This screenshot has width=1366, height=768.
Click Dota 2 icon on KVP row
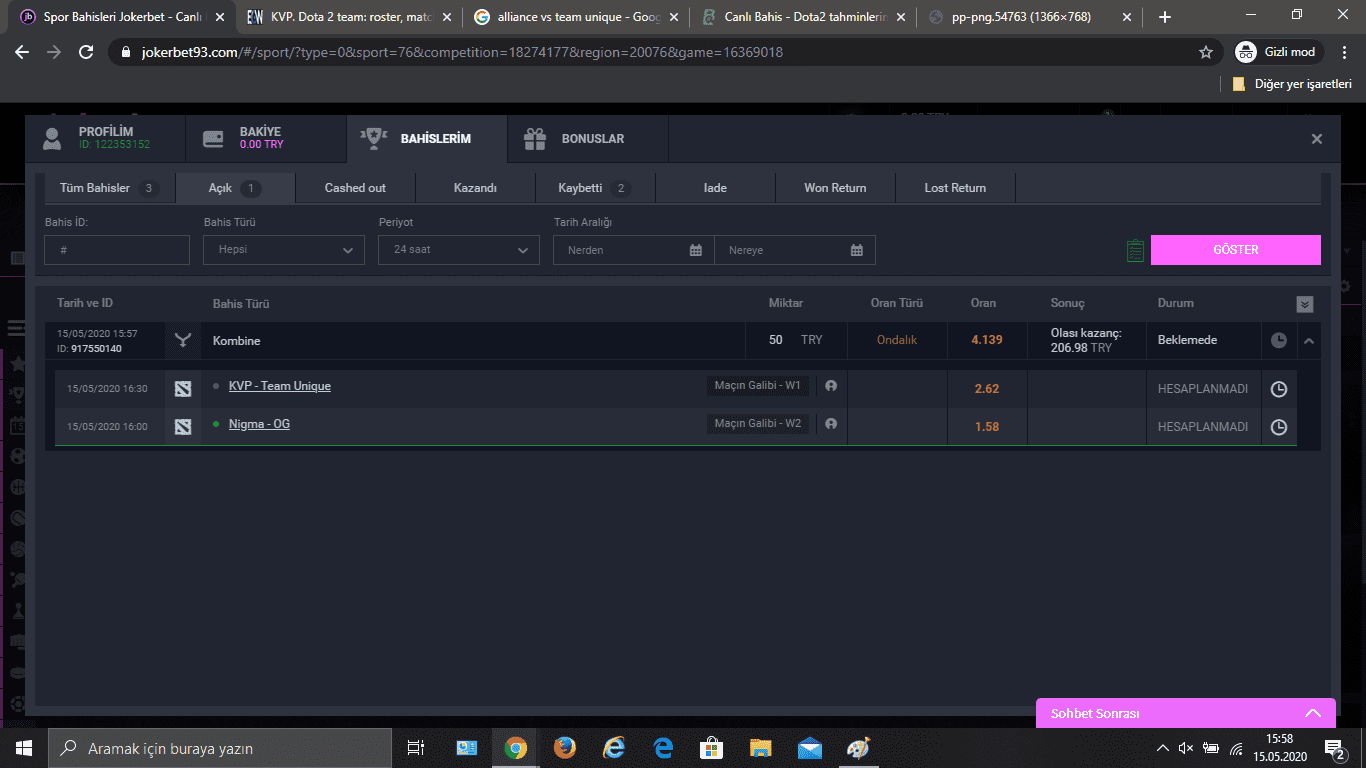182,389
